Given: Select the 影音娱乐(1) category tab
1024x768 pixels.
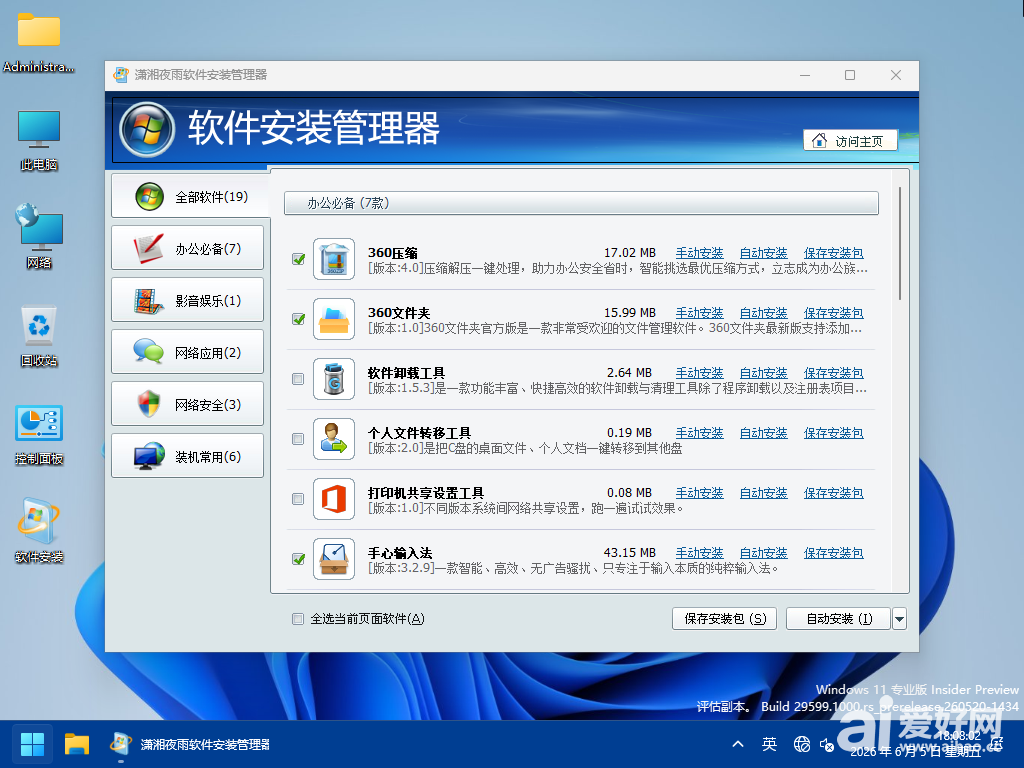Looking at the screenshot, I should pyautogui.click(x=187, y=300).
